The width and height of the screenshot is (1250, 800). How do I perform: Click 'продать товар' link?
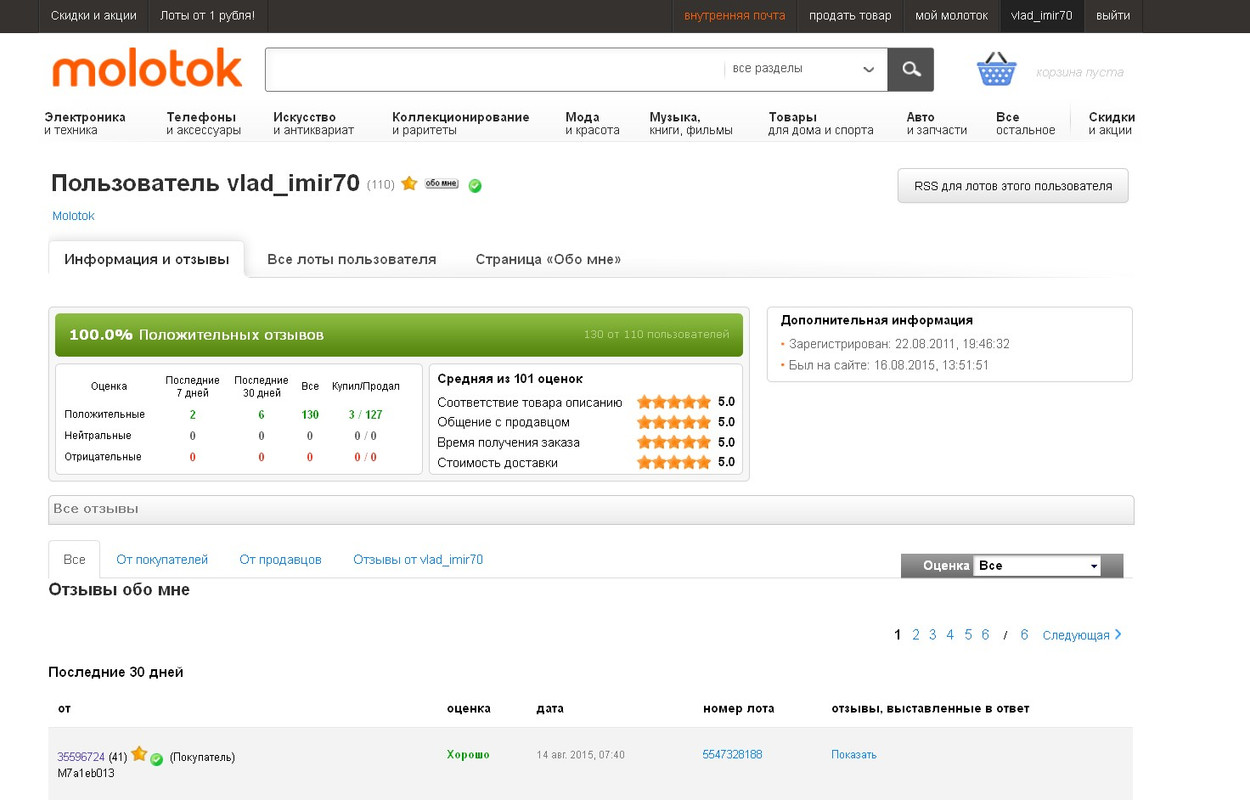point(850,16)
